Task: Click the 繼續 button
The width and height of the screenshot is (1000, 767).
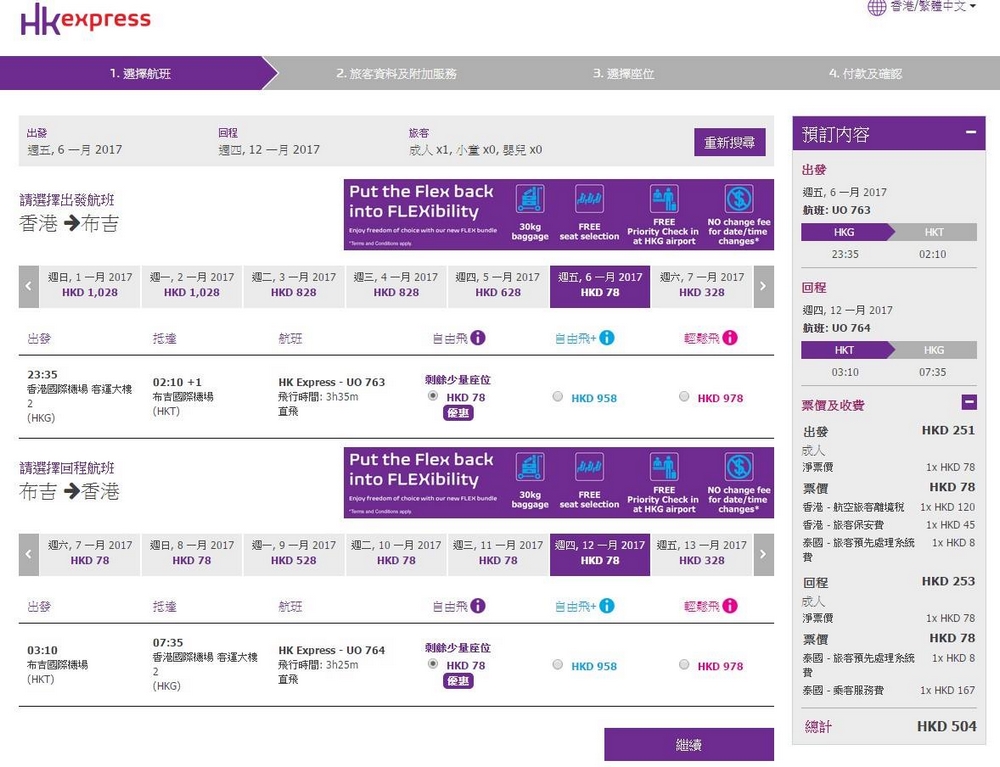Action: click(688, 745)
